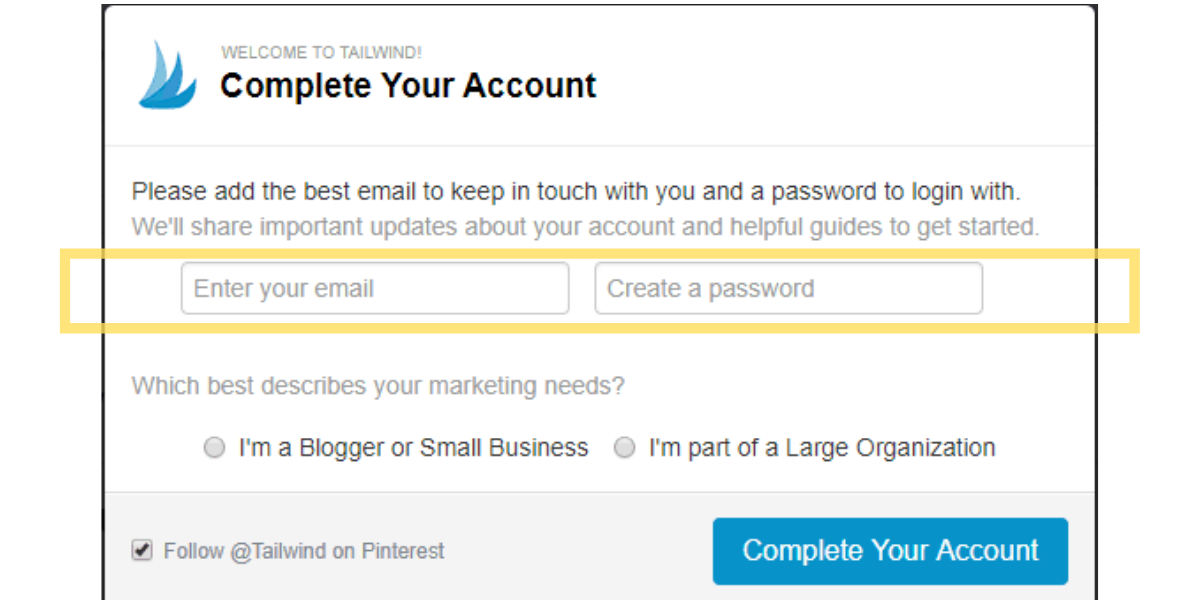Click the word 'Pinterest' in the footer
The image size is (1200, 600).
(403, 551)
